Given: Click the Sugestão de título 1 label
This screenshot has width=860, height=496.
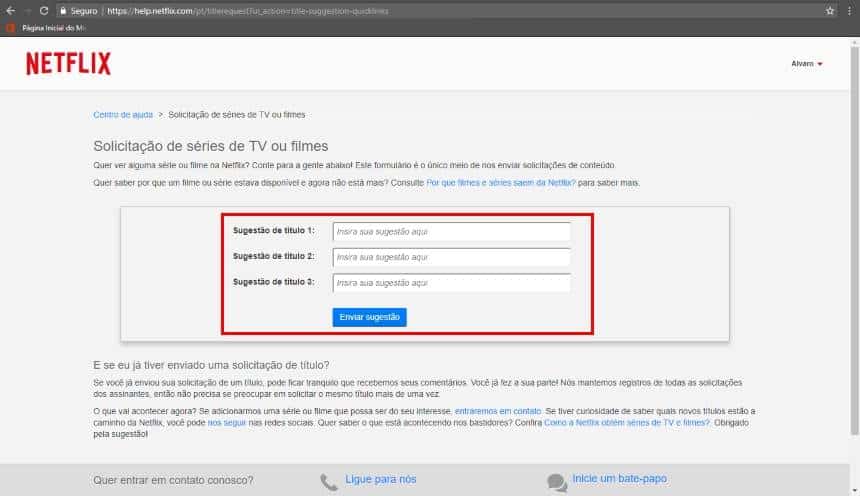Looking at the screenshot, I should (x=274, y=230).
